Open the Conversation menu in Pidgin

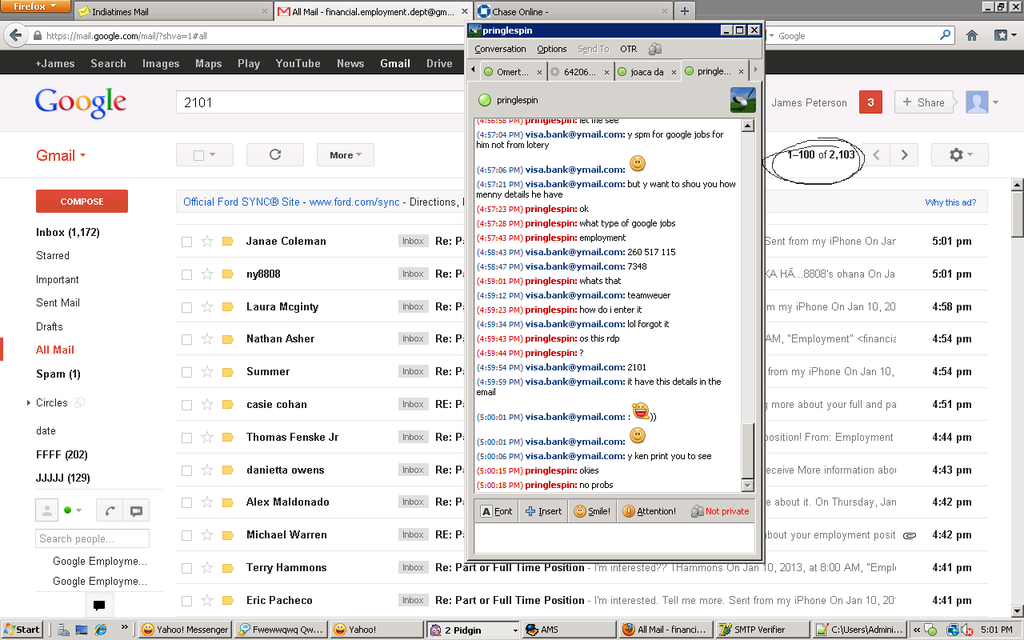500,49
